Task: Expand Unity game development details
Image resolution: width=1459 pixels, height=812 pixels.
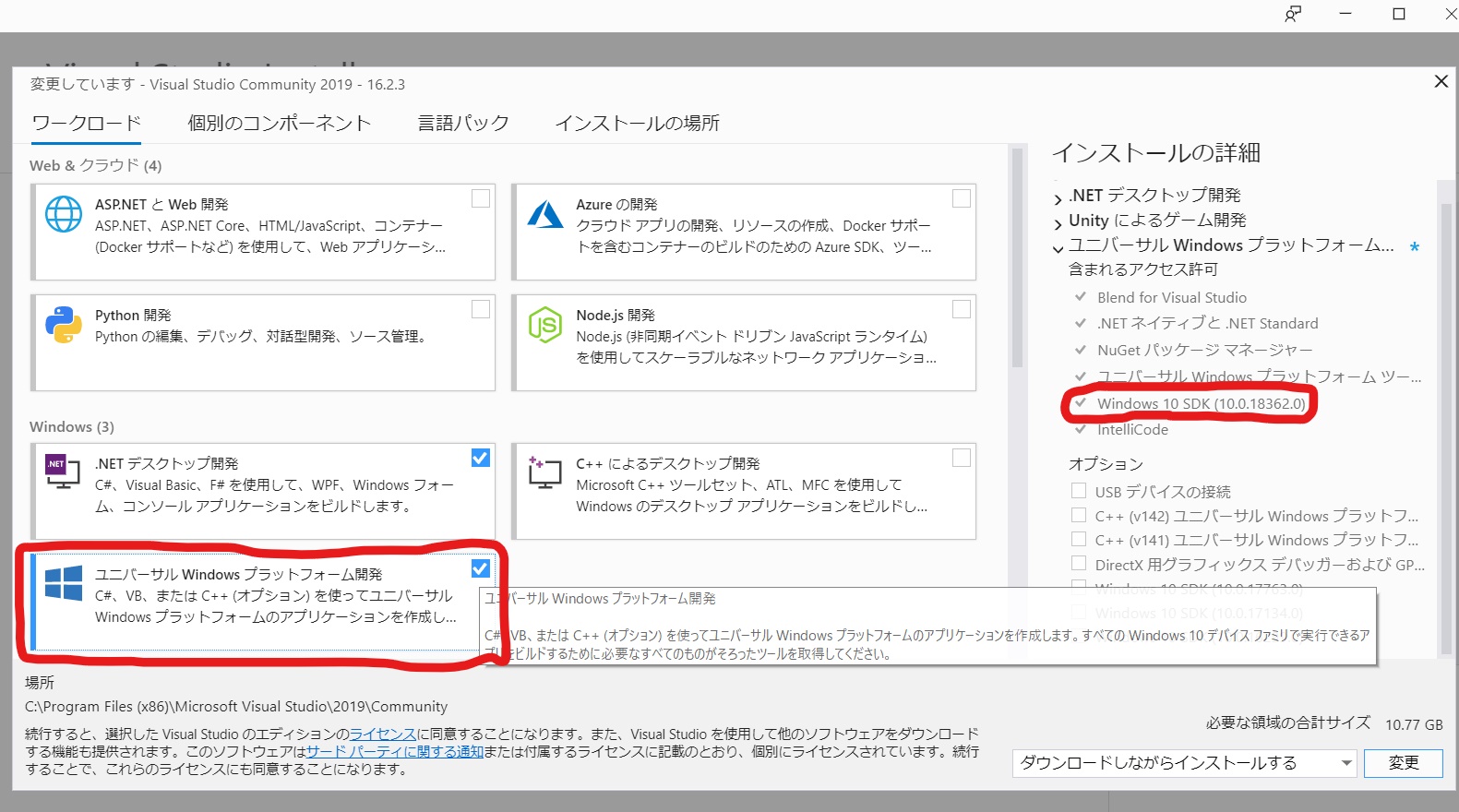Action: pyautogui.click(x=1058, y=222)
